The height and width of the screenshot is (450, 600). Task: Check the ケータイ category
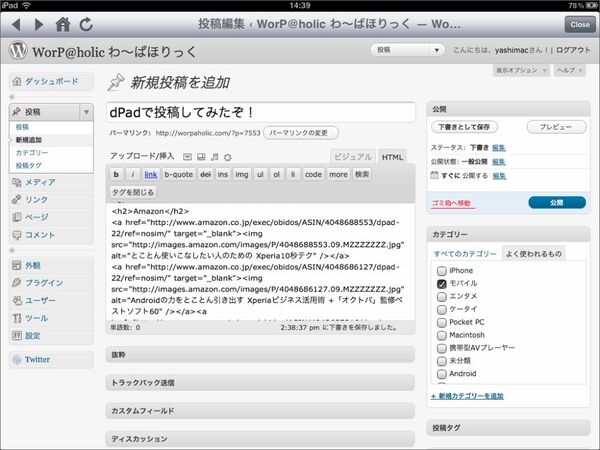(x=442, y=309)
